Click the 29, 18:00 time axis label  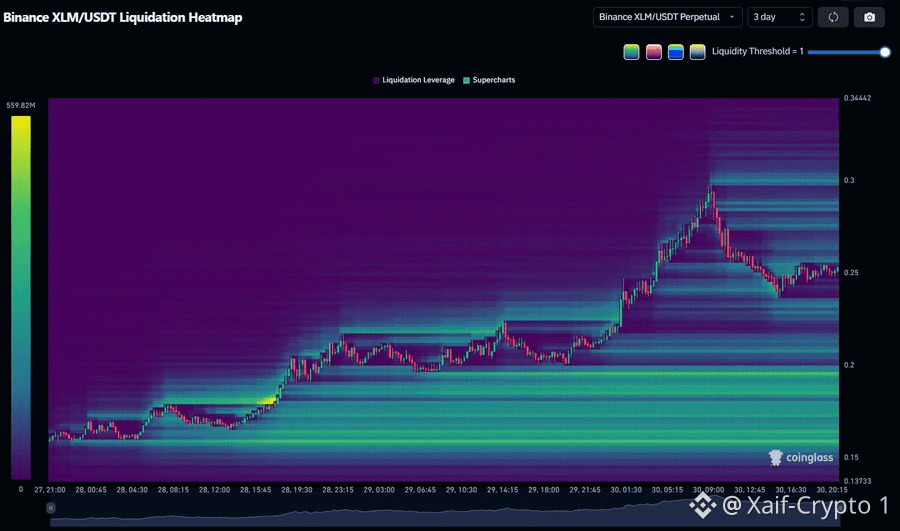point(544,490)
